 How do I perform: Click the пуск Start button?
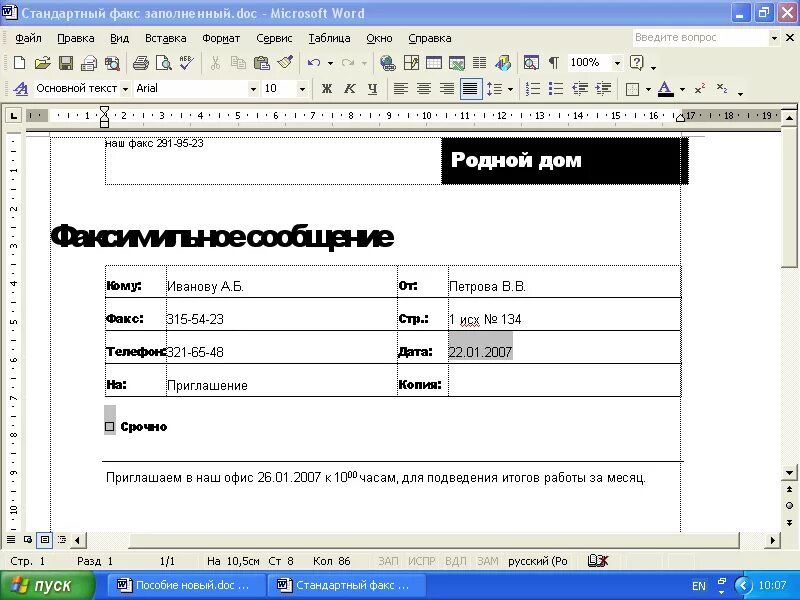pos(47,585)
